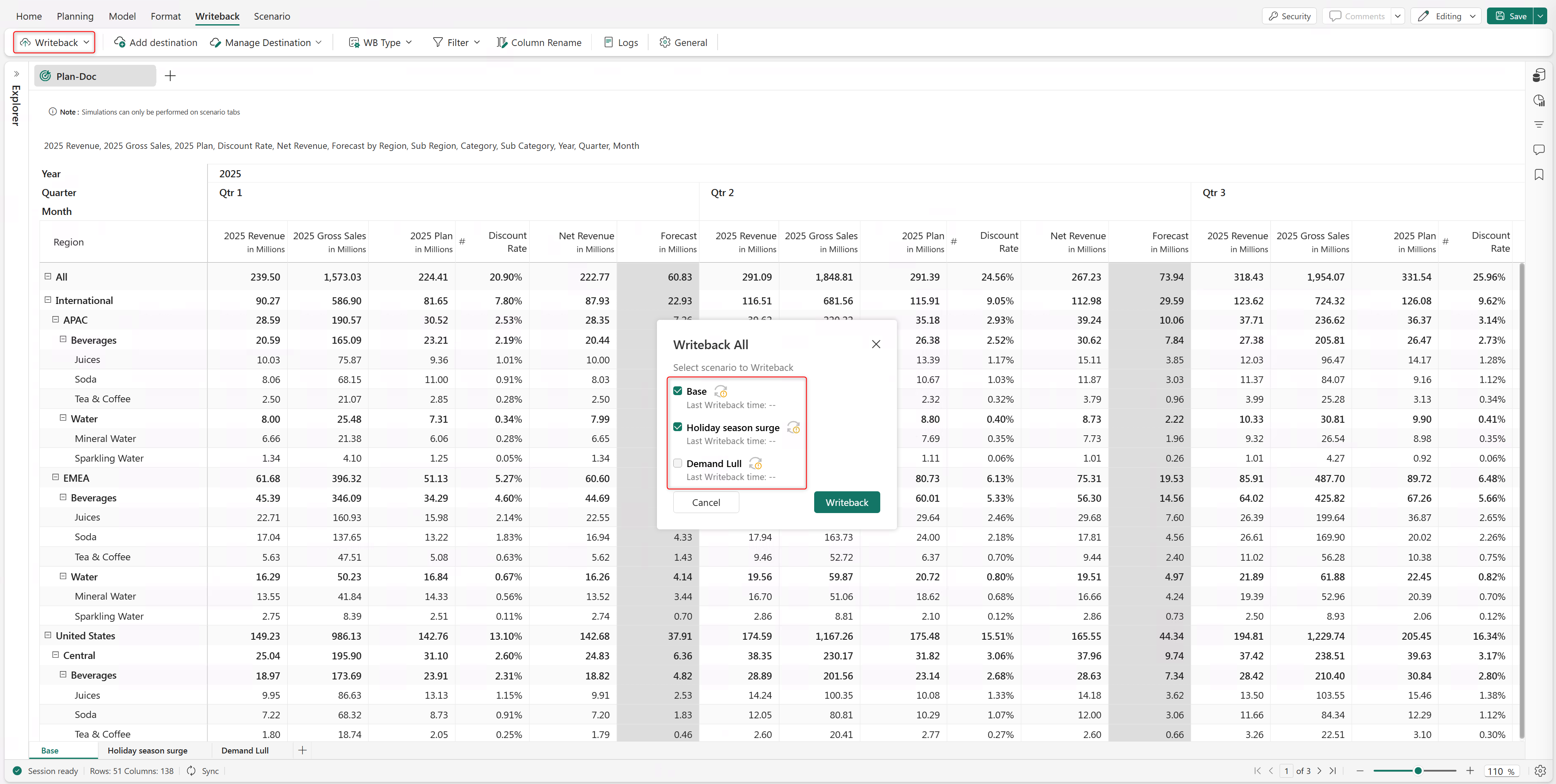This screenshot has height=784, width=1556.
Task: Uncheck the Base scenario checkbox
Action: [x=678, y=391]
